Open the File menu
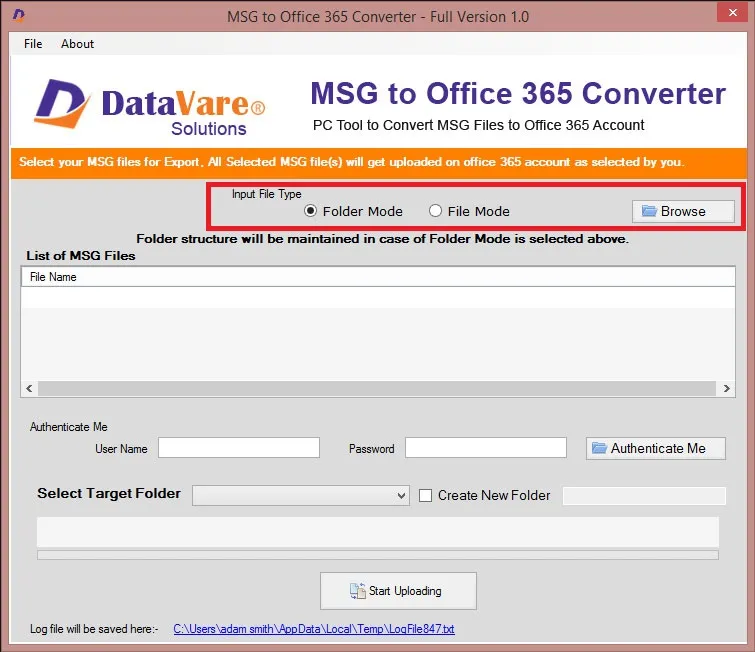This screenshot has height=652, width=755. click(x=33, y=44)
